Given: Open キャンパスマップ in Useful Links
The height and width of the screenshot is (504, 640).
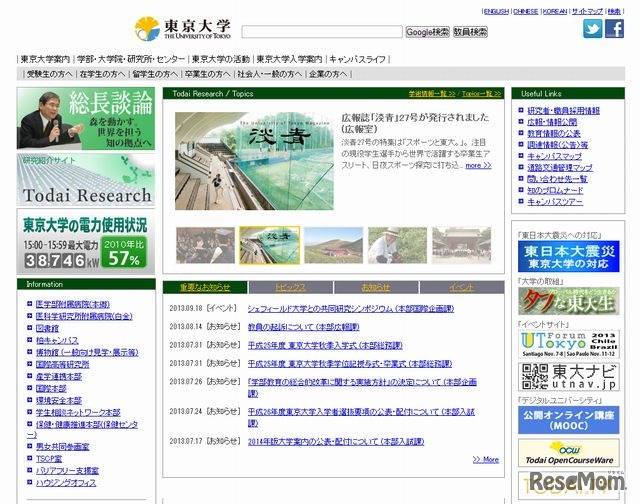Looking at the screenshot, I should pyautogui.click(x=554, y=156).
